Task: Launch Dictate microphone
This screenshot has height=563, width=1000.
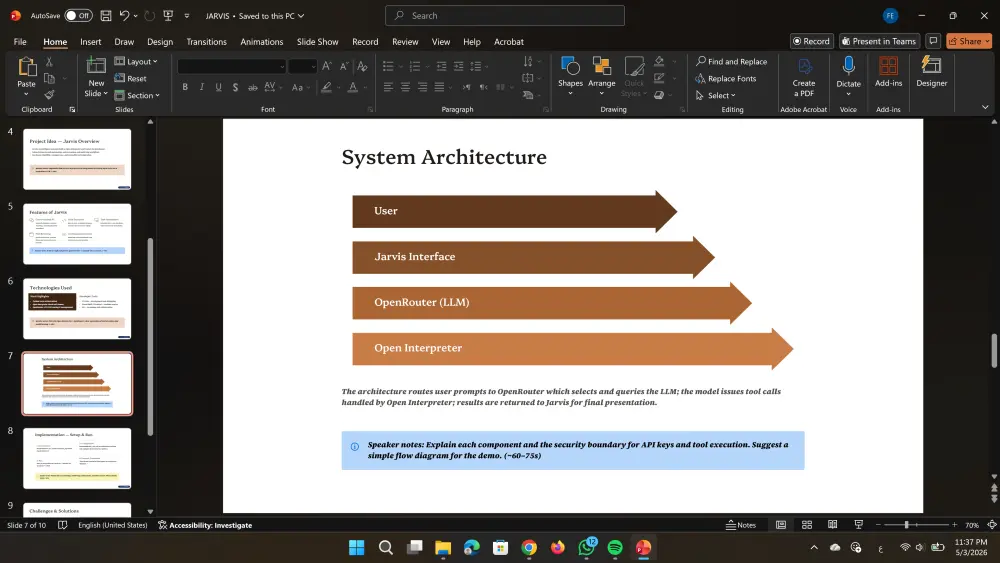Action: (x=848, y=75)
